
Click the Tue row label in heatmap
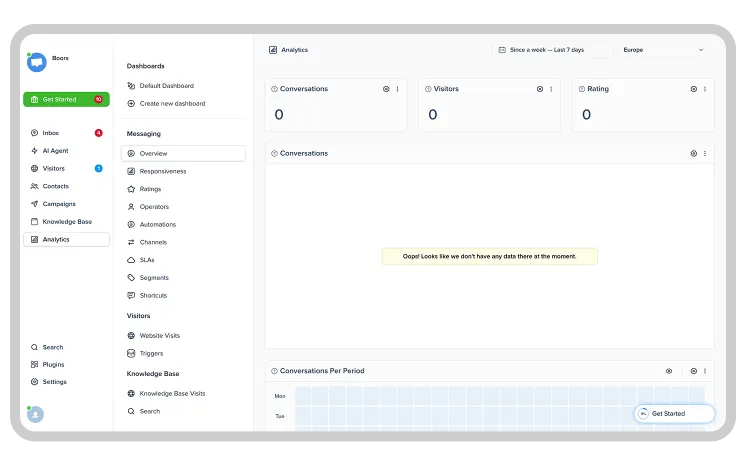[280, 416]
